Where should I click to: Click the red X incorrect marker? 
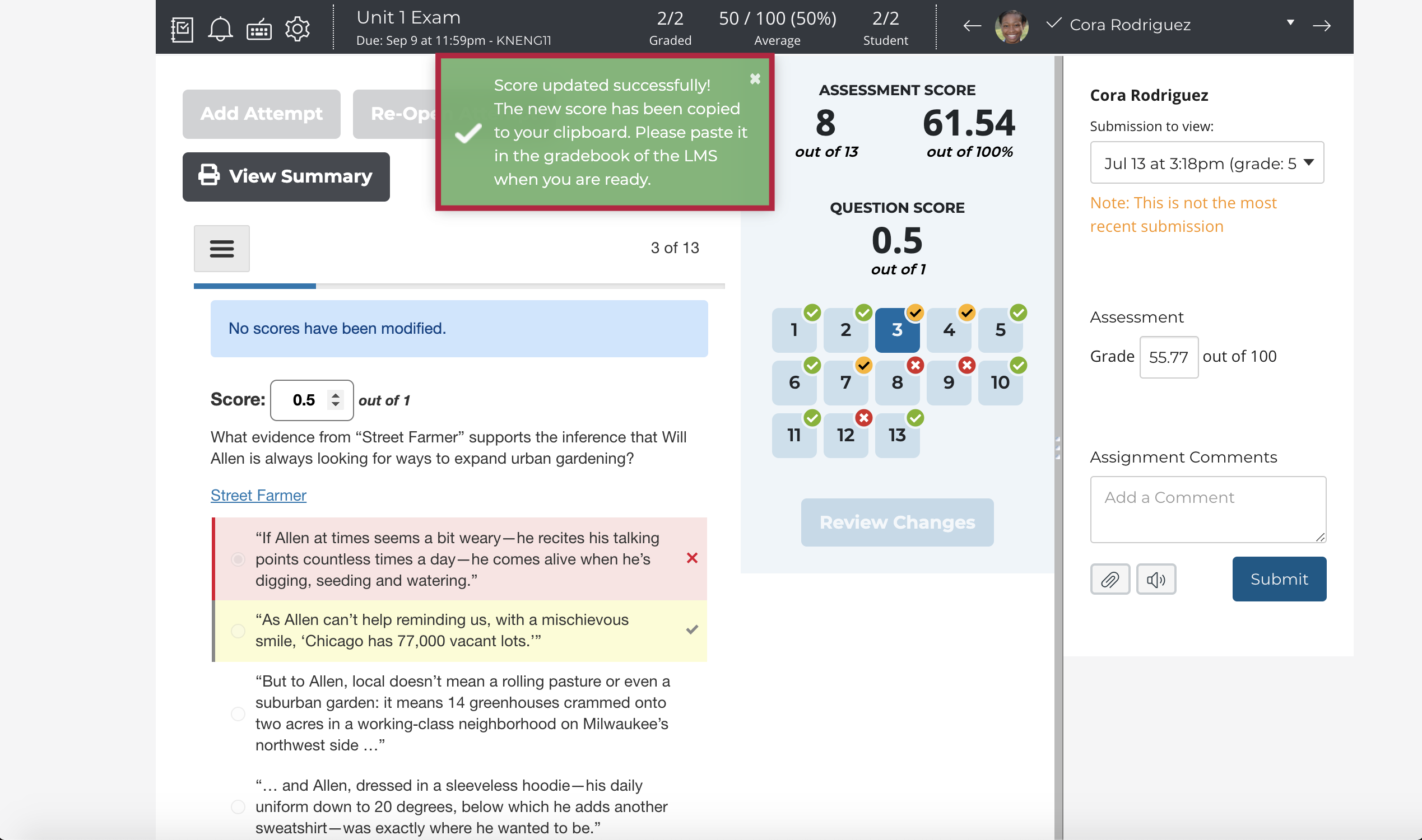(691, 559)
